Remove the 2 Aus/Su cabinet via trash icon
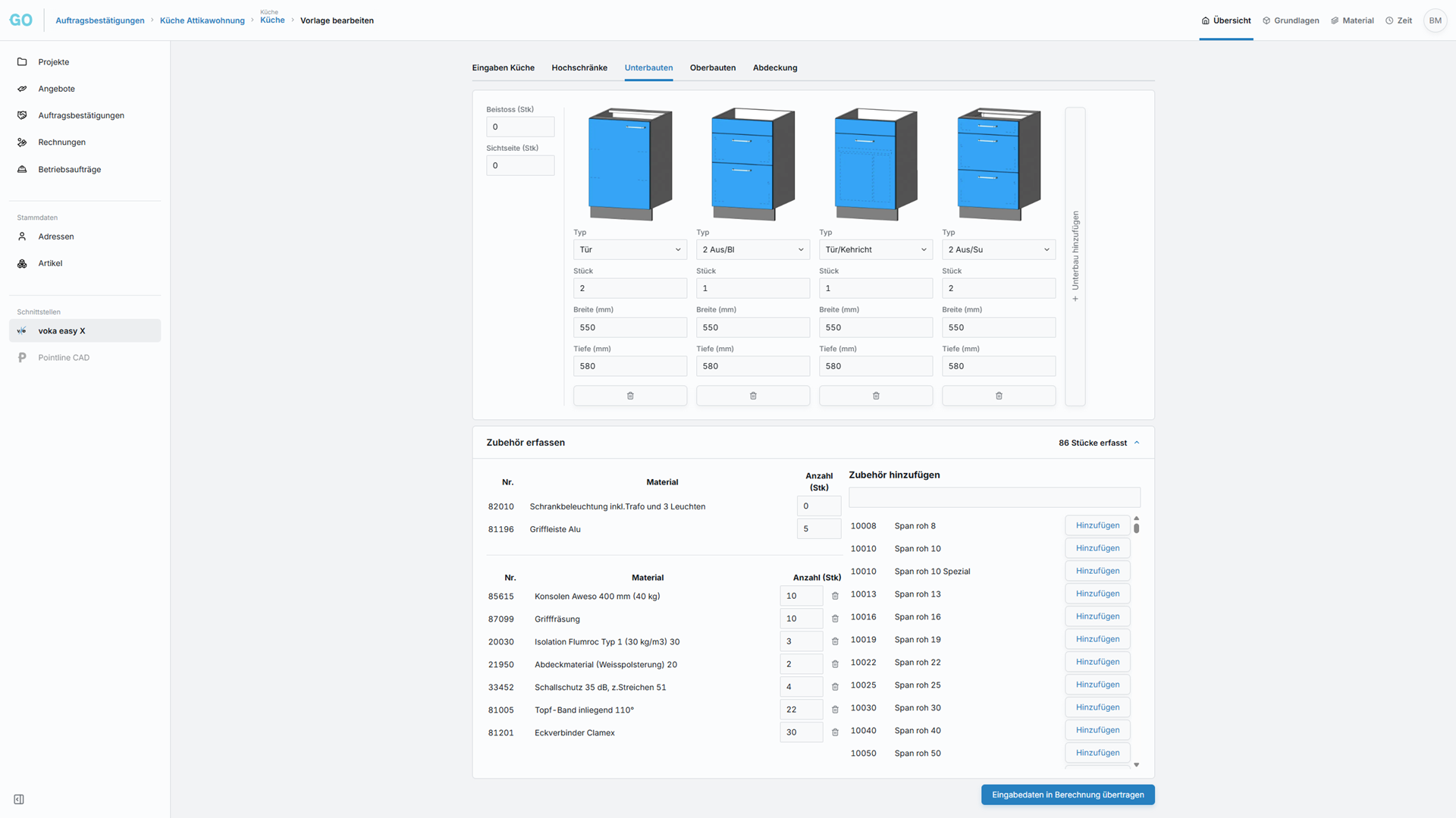 coord(998,396)
